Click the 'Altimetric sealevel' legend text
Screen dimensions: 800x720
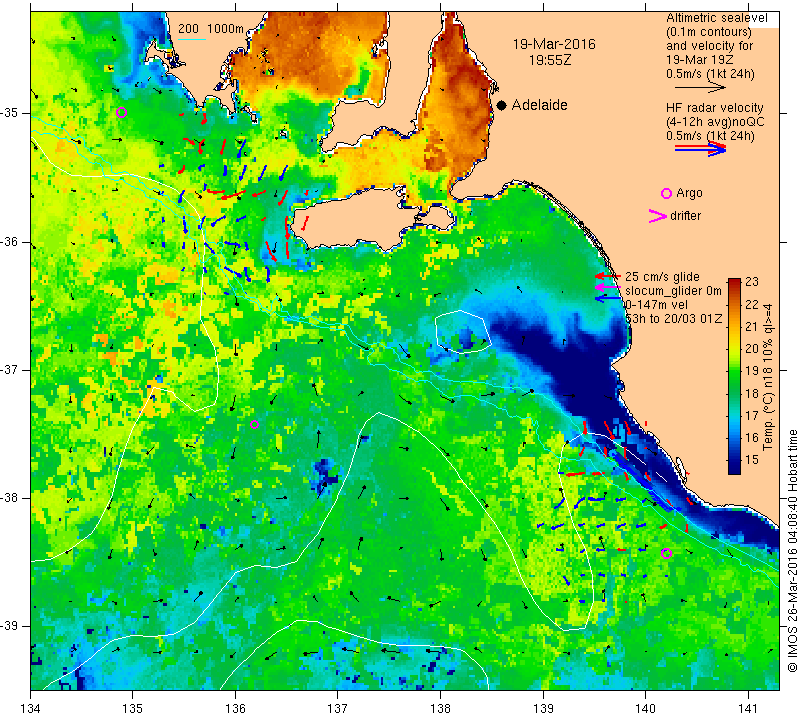point(716,18)
